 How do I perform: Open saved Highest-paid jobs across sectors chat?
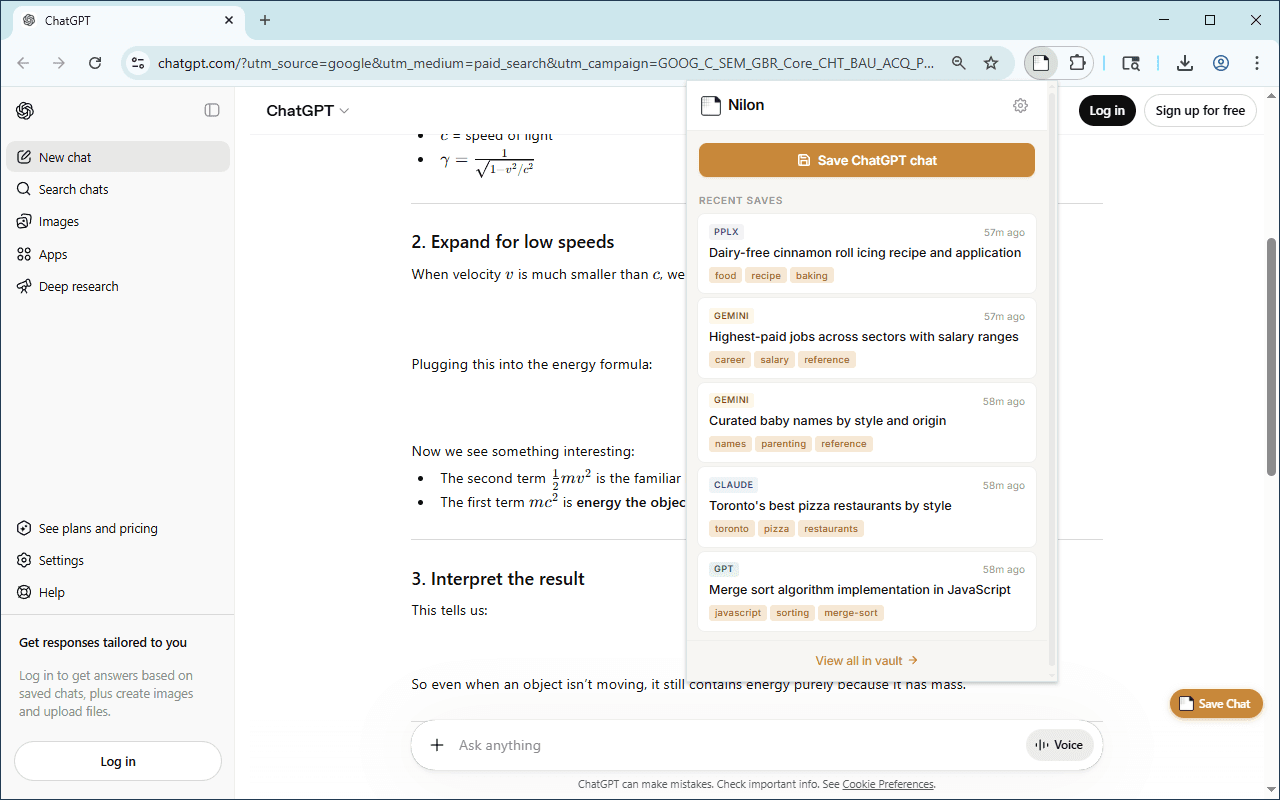click(867, 337)
